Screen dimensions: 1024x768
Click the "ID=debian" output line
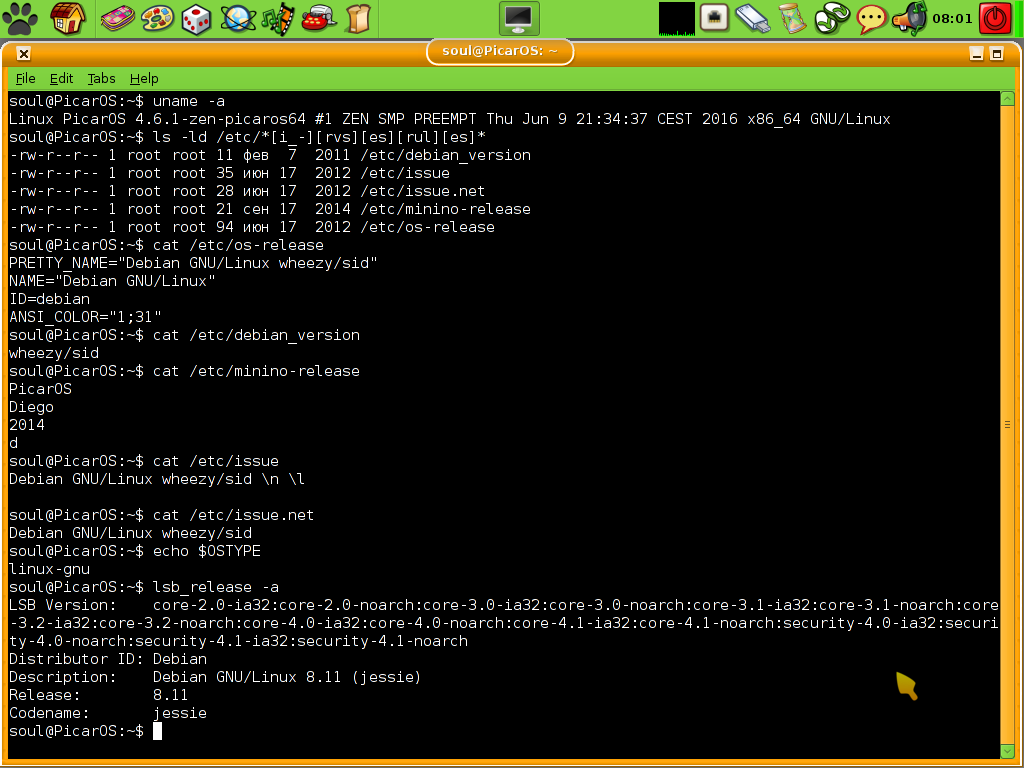pos(50,299)
